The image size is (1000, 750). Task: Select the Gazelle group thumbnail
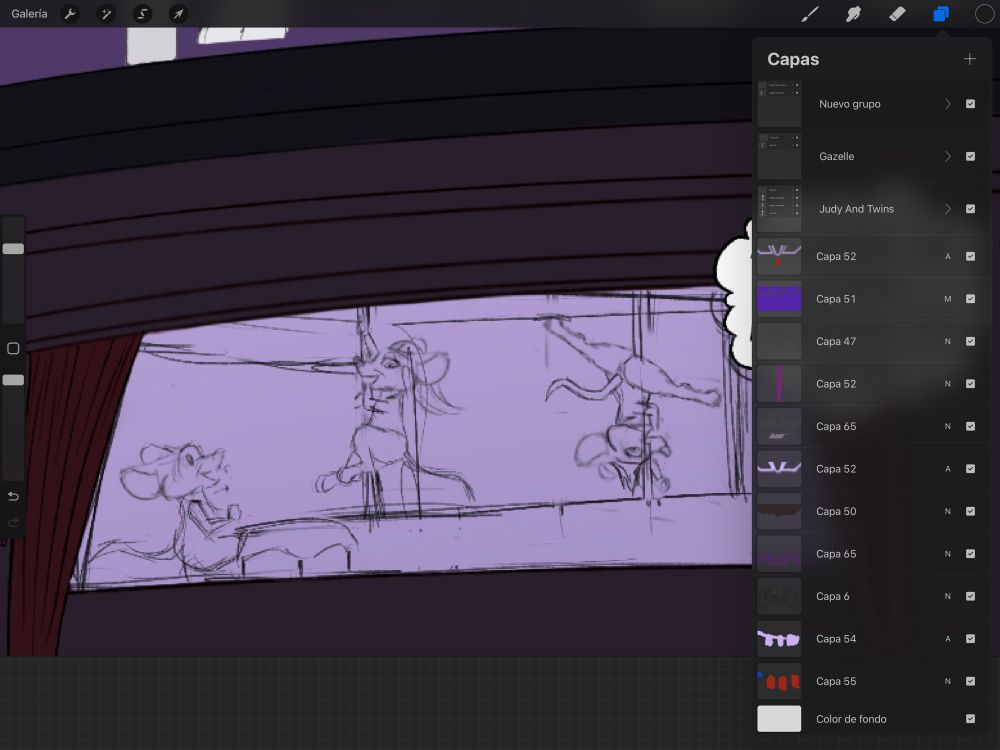[x=779, y=156]
